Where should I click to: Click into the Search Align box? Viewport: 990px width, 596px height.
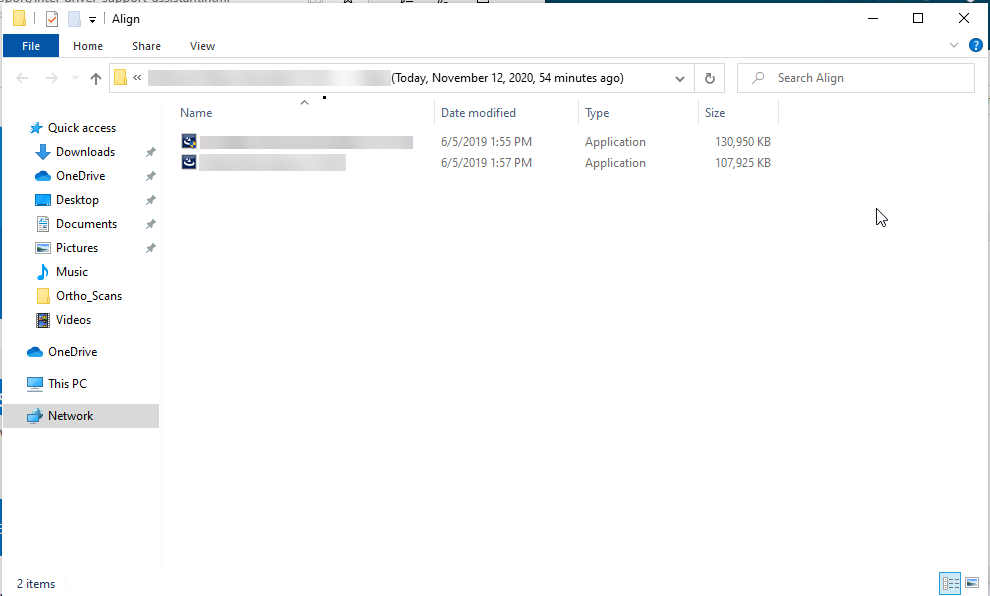(856, 78)
